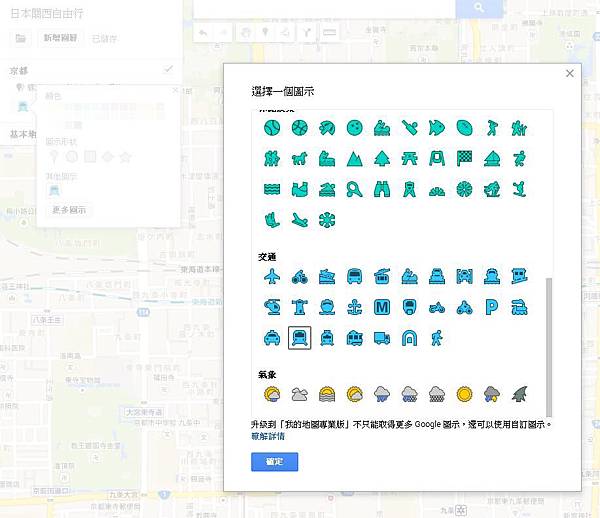The image size is (600, 518).
Task: Select the airplane icon
Action: [272, 276]
